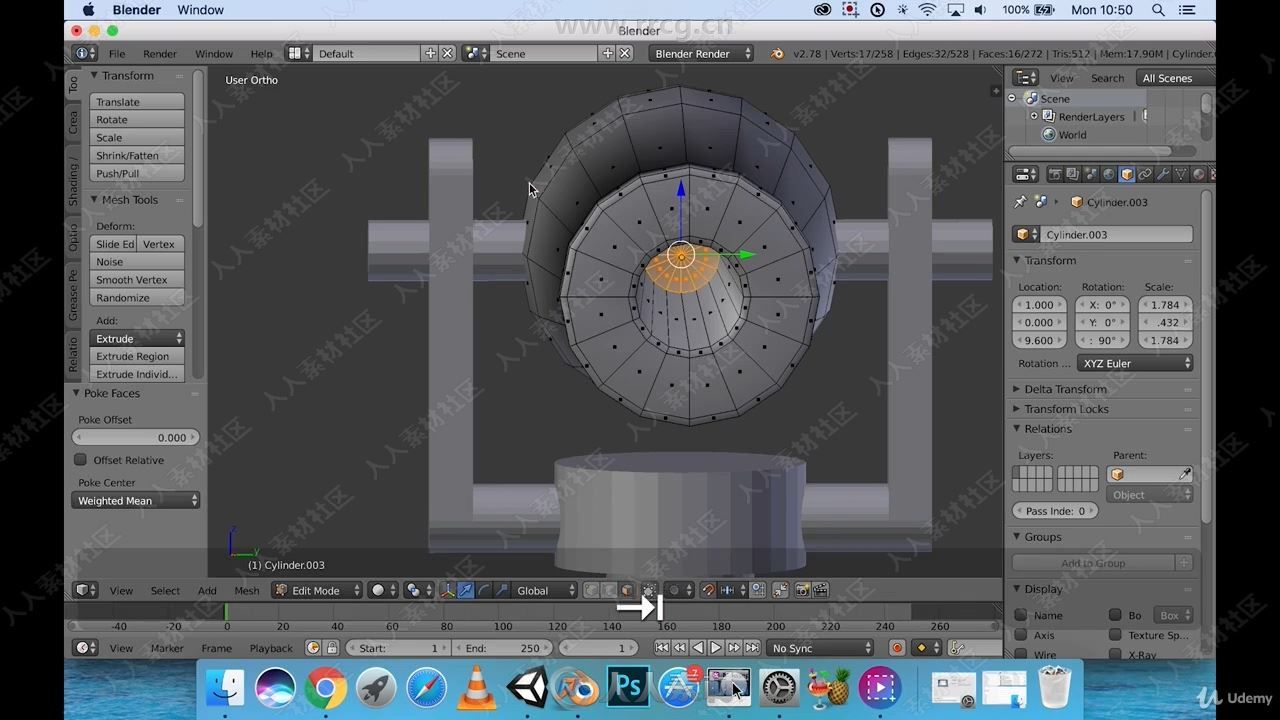1280x720 pixels.
Task: Launch Unity from the Dock
Action: pos(527,688)
